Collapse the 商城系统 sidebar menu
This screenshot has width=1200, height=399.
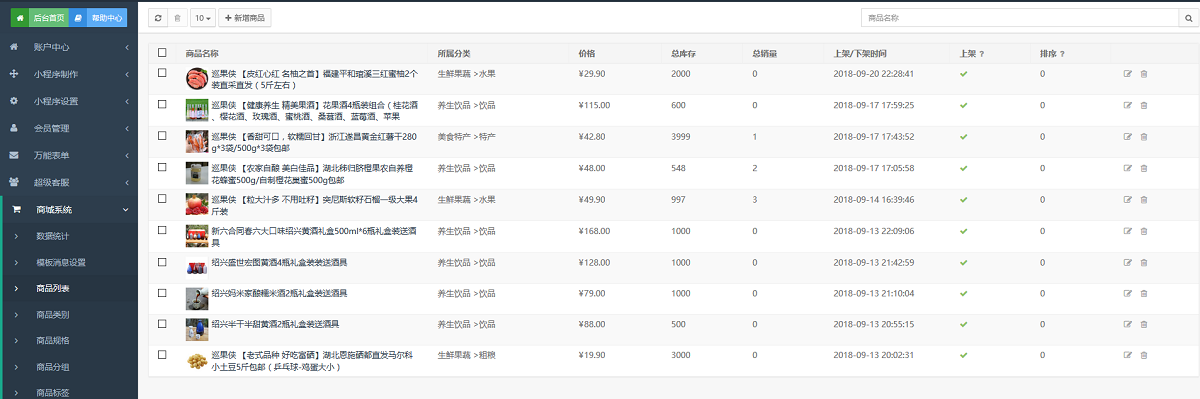[69, 209]
